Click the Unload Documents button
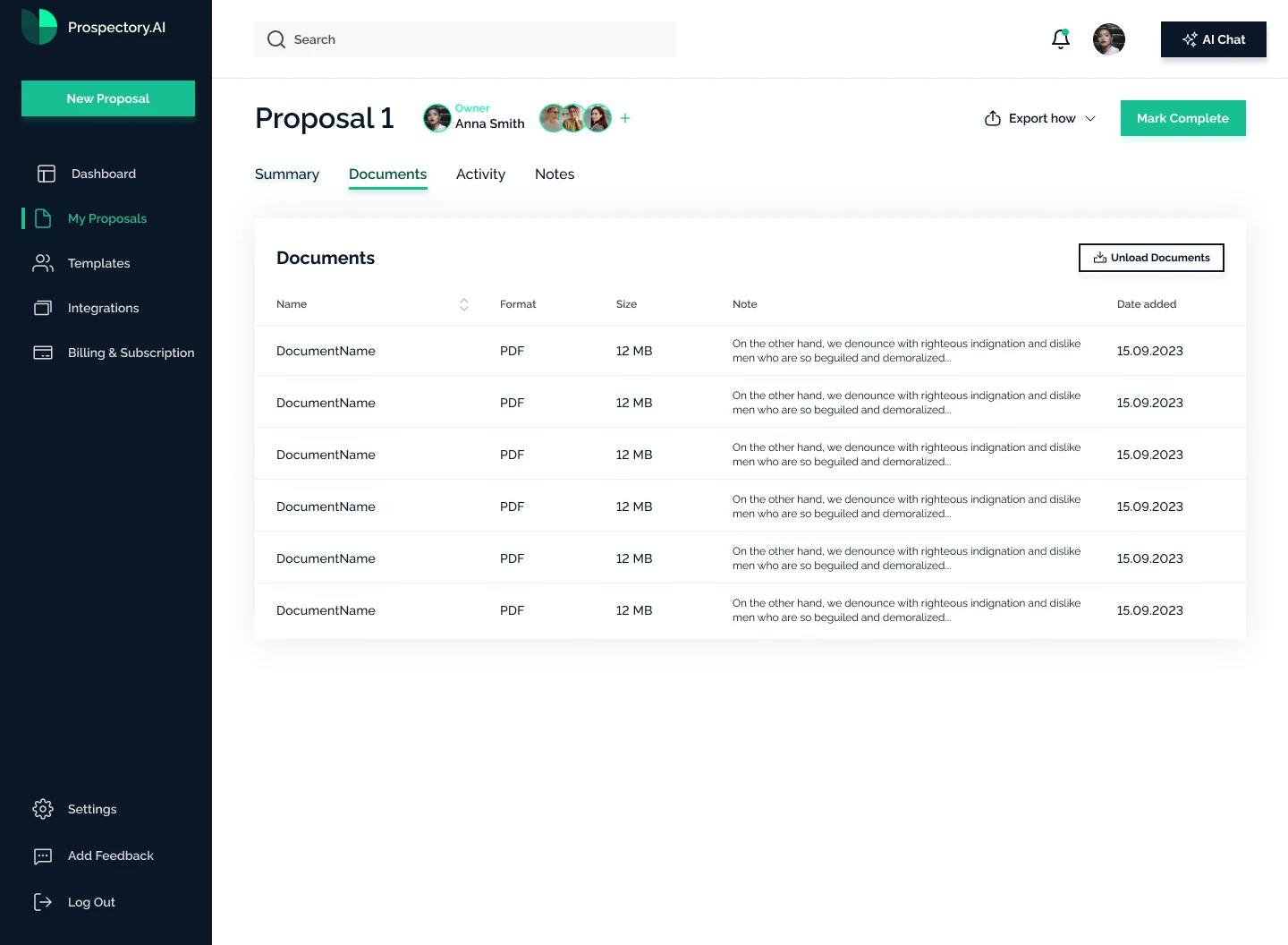1288x945 pixels. (x=1151, y=258)
